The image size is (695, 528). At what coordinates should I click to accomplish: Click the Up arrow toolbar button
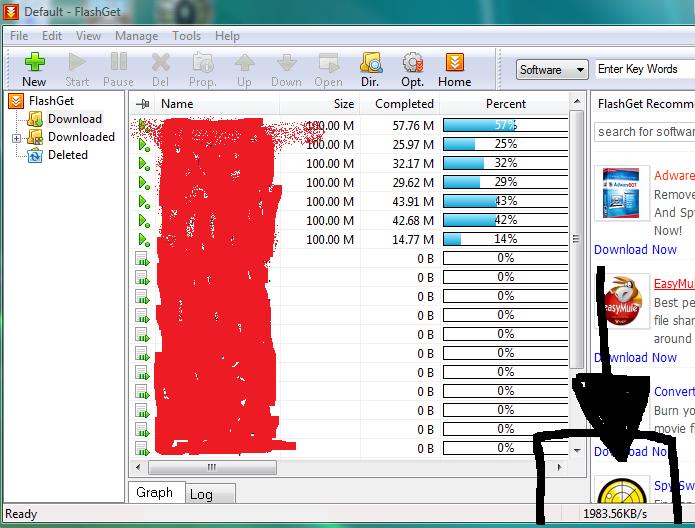pyautogui.click(x=244, y=69)
